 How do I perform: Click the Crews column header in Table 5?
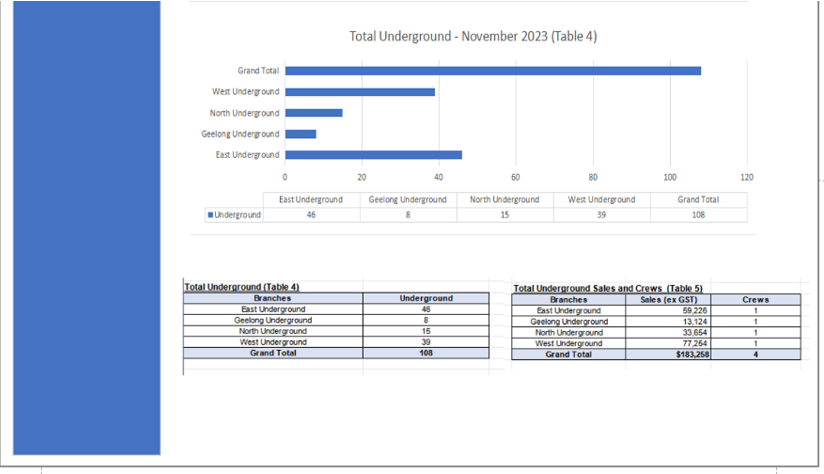[755, 299]
